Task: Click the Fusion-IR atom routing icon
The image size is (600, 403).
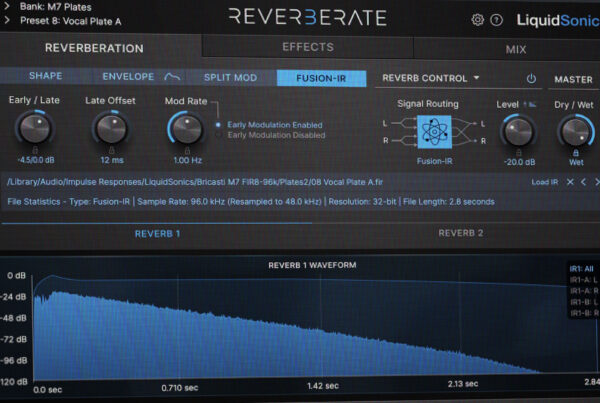Action: pyautogui.click(x=434, y=132)
